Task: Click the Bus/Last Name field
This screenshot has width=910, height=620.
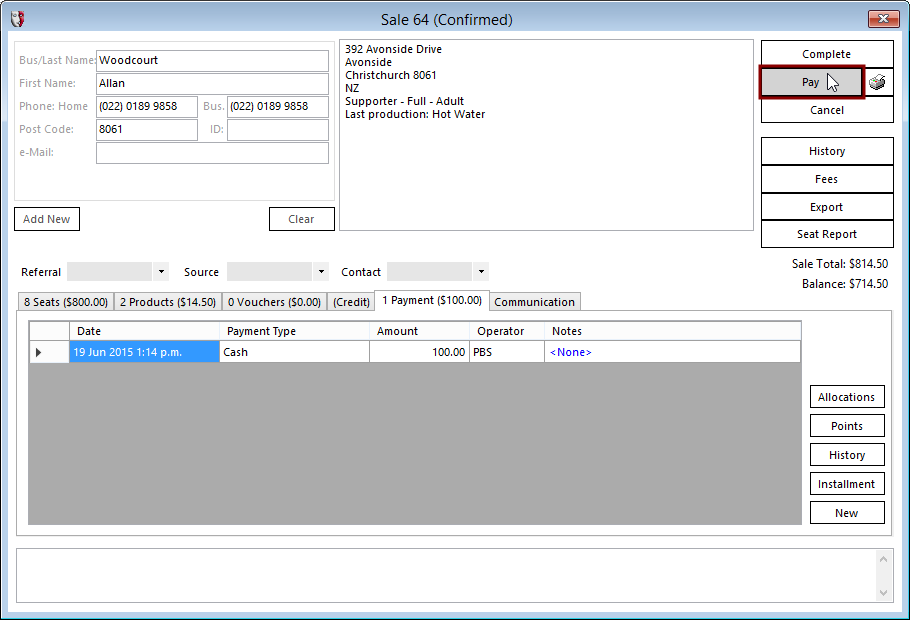Action: [212, 60]
